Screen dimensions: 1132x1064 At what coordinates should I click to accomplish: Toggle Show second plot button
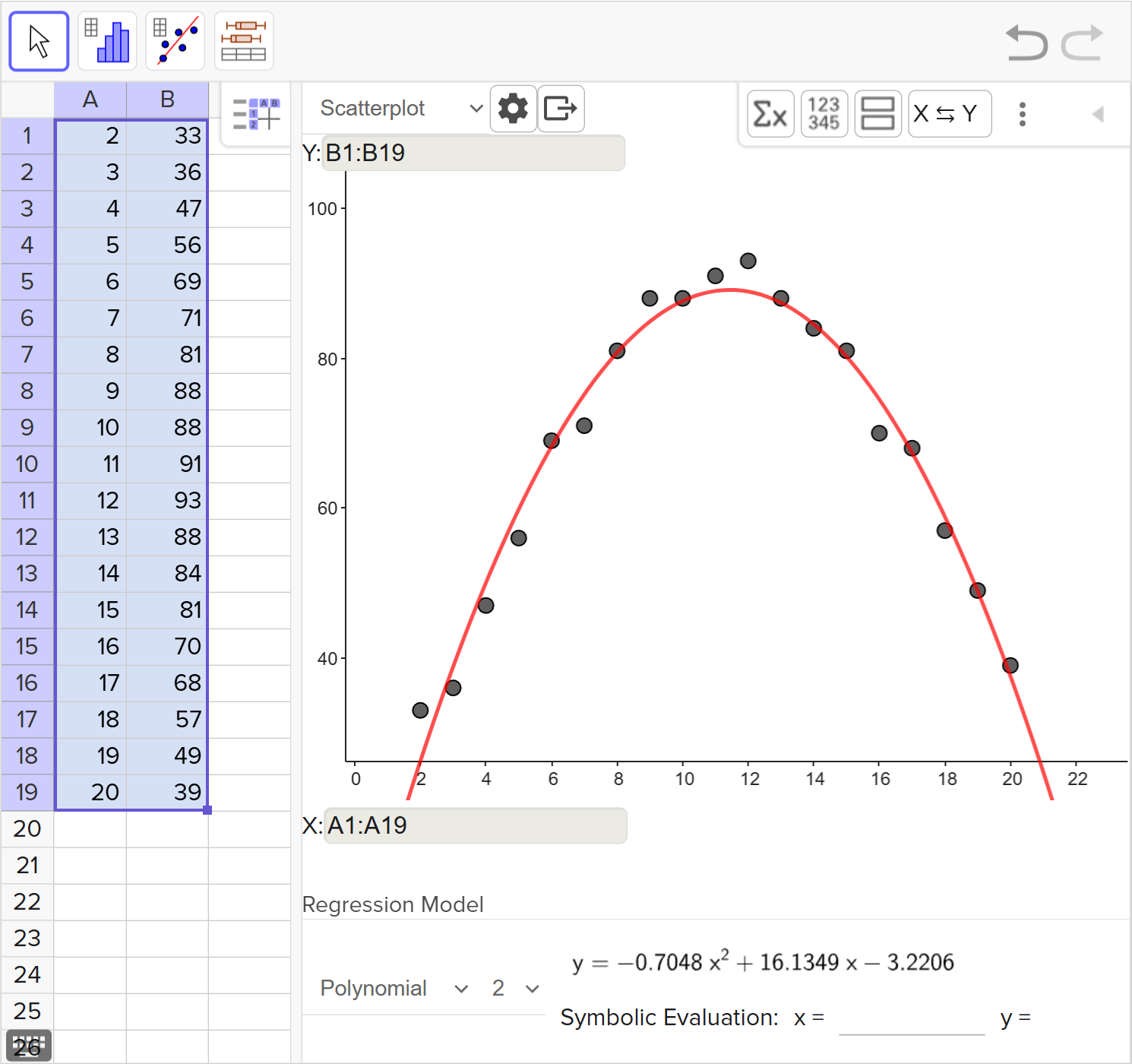878,114
